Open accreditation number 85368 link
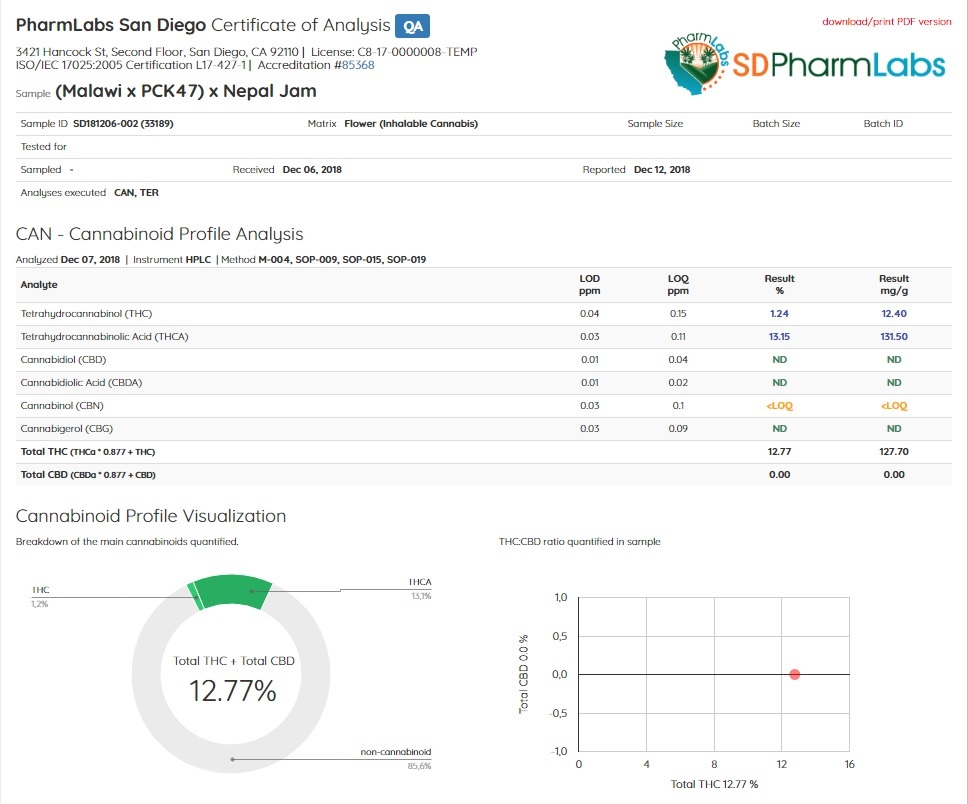The width and height of the screenshot is (968, 804). (x=358, y=65)
